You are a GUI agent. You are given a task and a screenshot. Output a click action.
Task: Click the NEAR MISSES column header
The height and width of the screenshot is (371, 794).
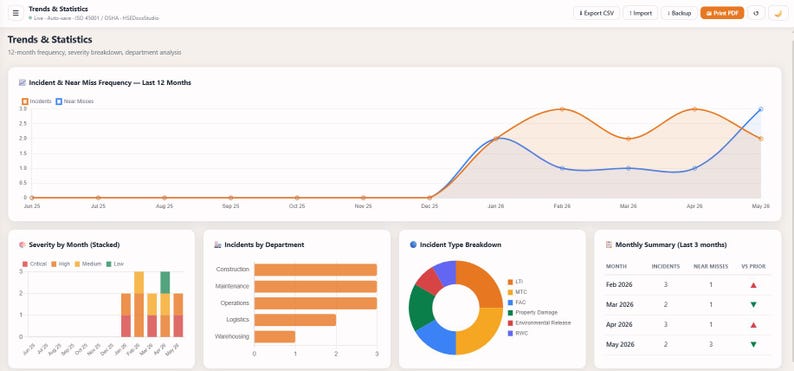[710, 266]
